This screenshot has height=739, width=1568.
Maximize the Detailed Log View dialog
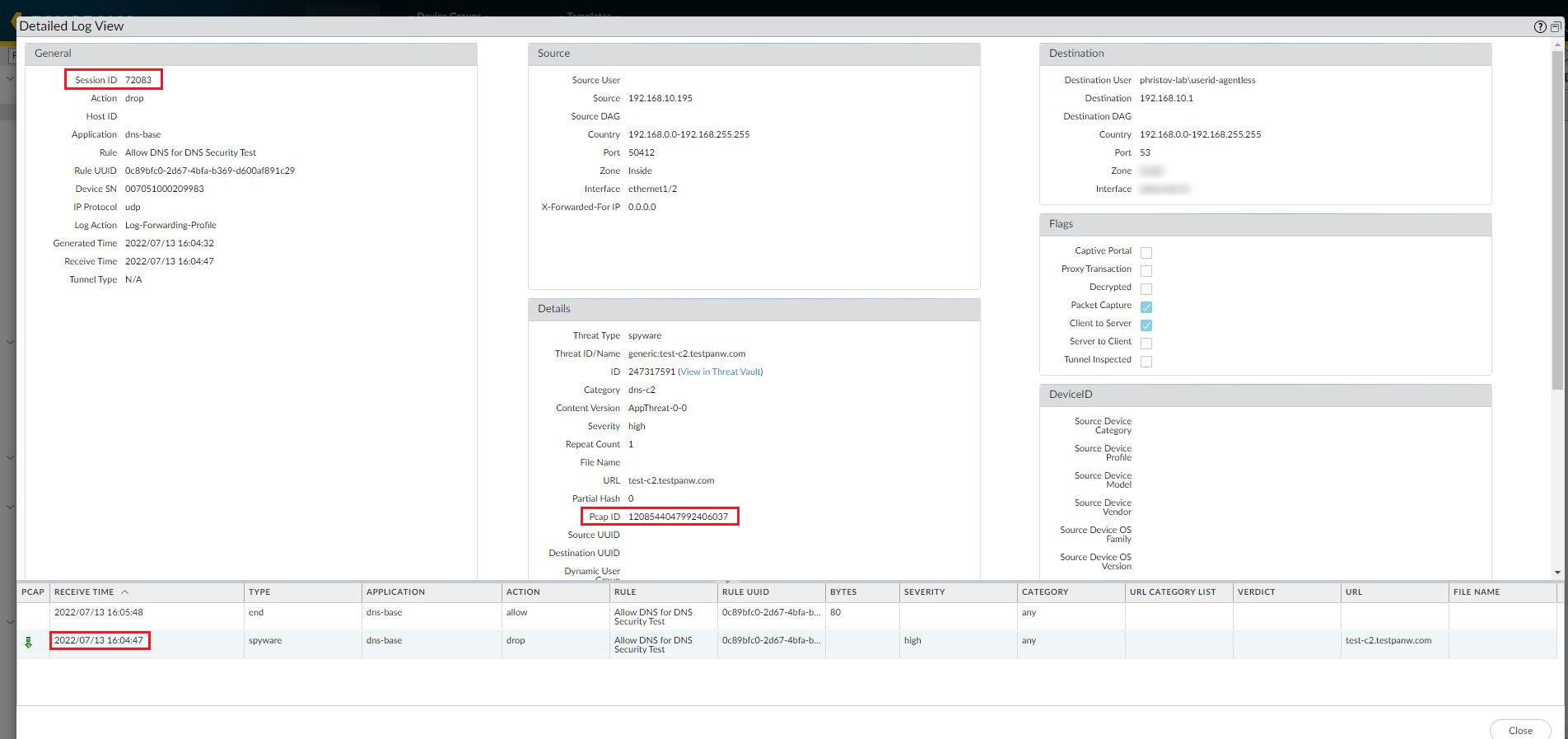1556,26
